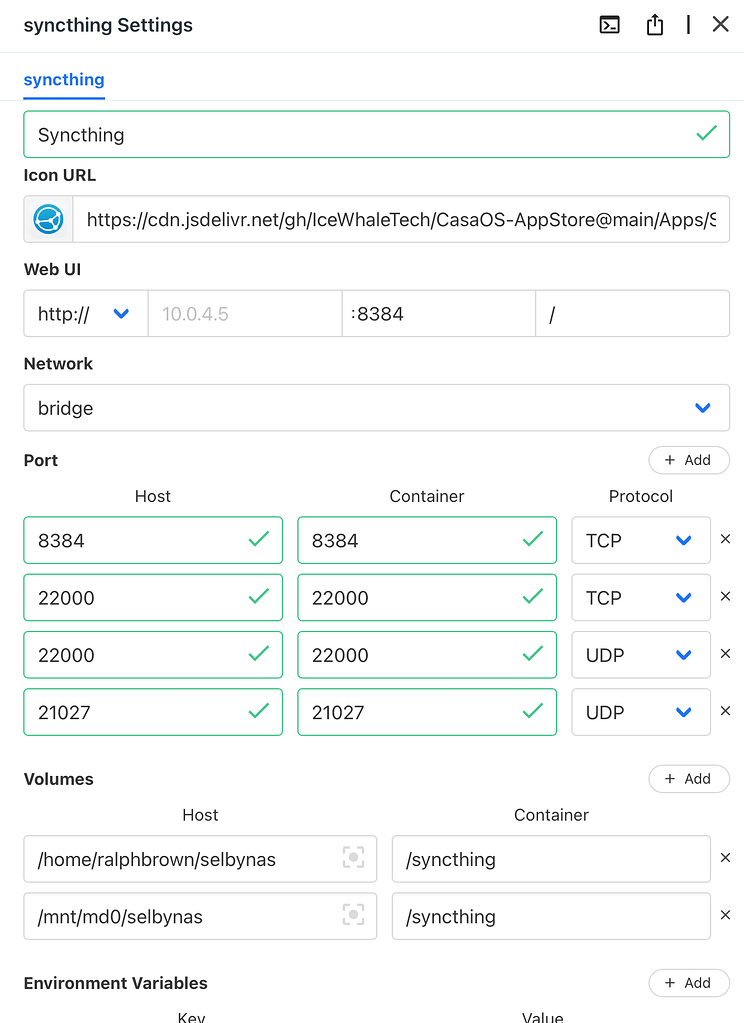Open the terminal console icon
744x1023 pixels.
609,25
